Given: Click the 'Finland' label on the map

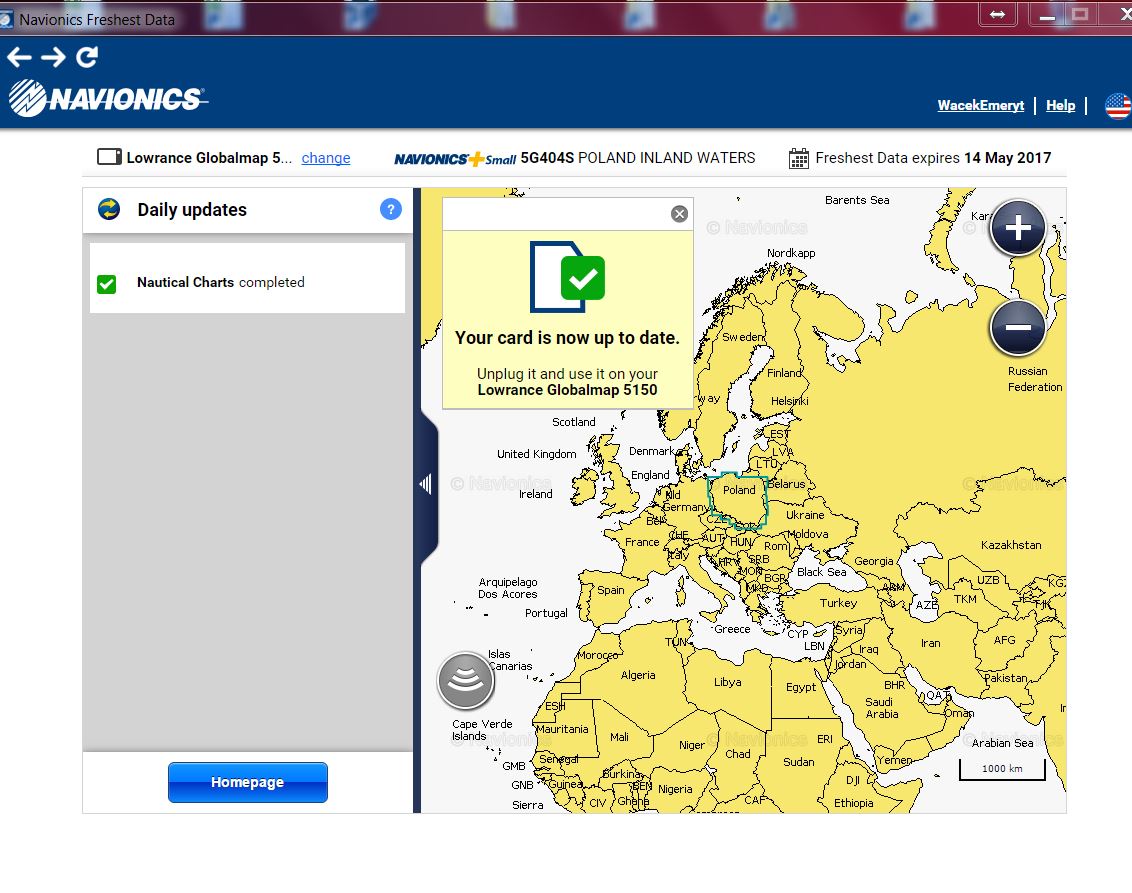Looking at the screenshot, I should [784, 373].
